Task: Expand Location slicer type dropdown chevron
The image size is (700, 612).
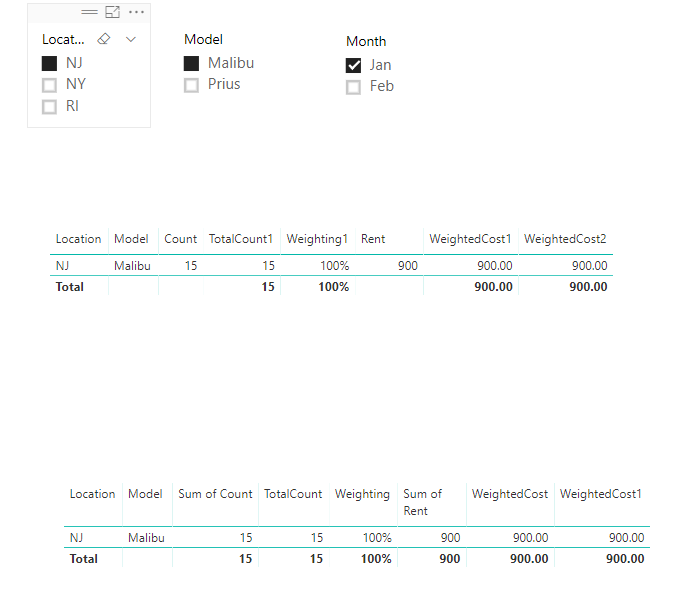Action: pyautogui.click(x=131, y=39)
